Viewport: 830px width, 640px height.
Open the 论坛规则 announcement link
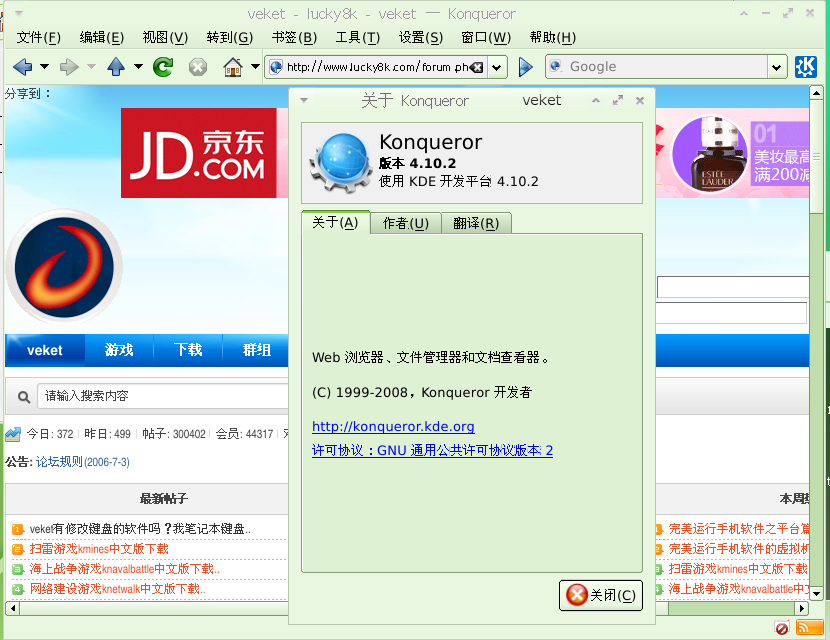pyautogui.click(x=82, y=462)
